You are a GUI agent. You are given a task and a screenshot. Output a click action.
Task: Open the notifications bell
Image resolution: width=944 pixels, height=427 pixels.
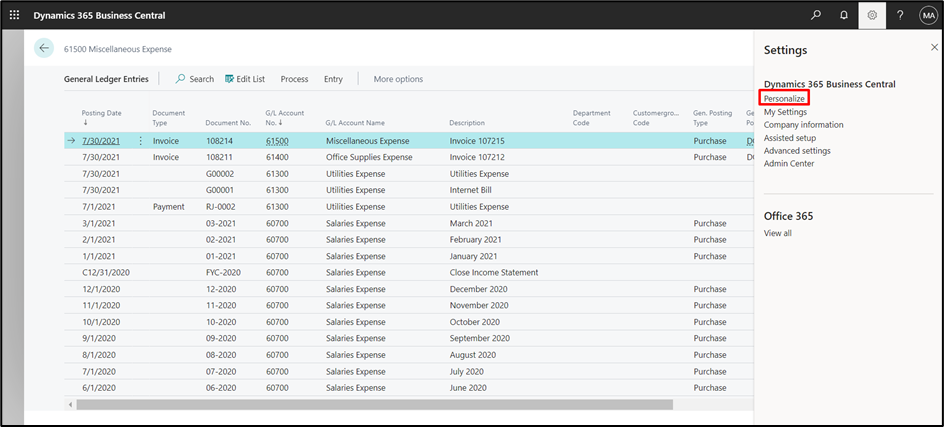click(x=843, y=15)
